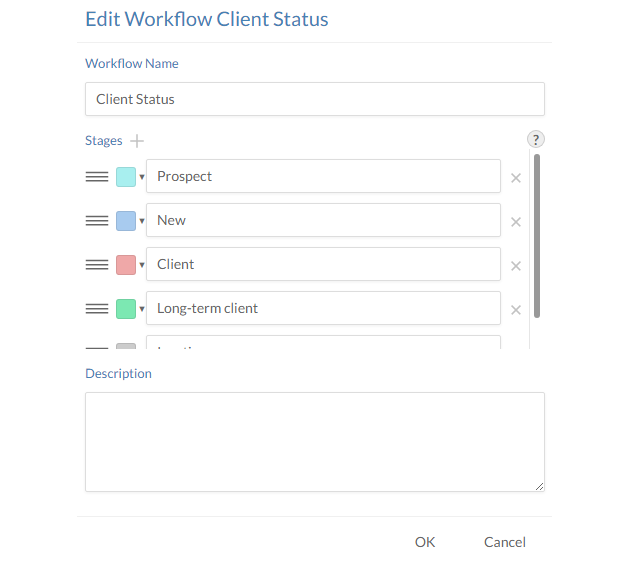630x563 pixels.
Task: Click the New stage reorder handle
Action: [x=97, y=221]
